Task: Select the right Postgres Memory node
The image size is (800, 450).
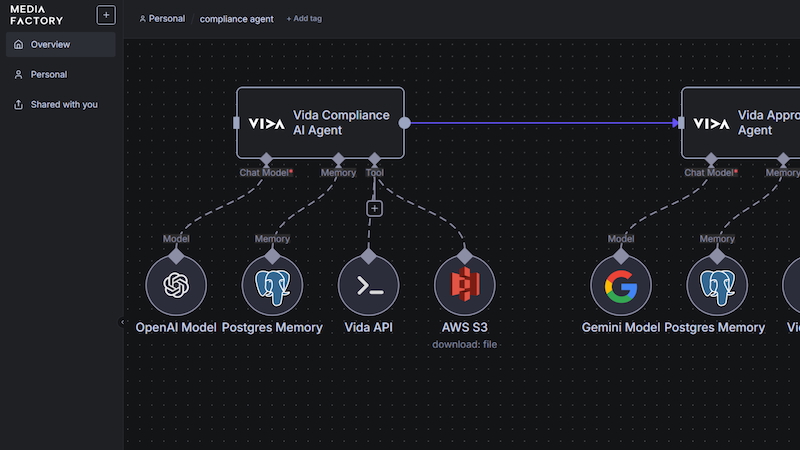Action: coord(717,286)
